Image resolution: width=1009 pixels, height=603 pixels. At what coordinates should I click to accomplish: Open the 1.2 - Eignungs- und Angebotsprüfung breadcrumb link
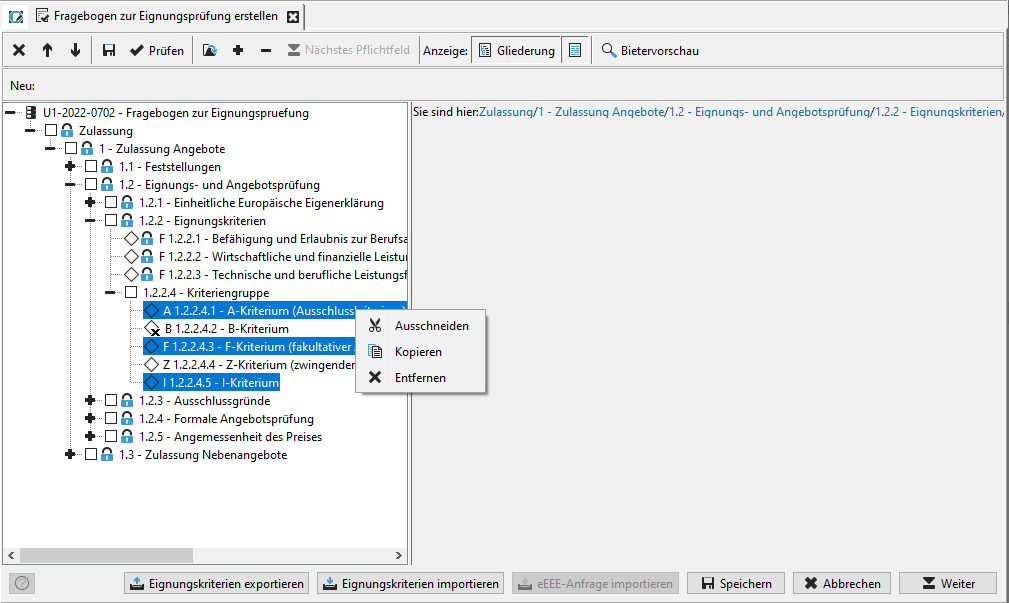(x=770, y=112)
